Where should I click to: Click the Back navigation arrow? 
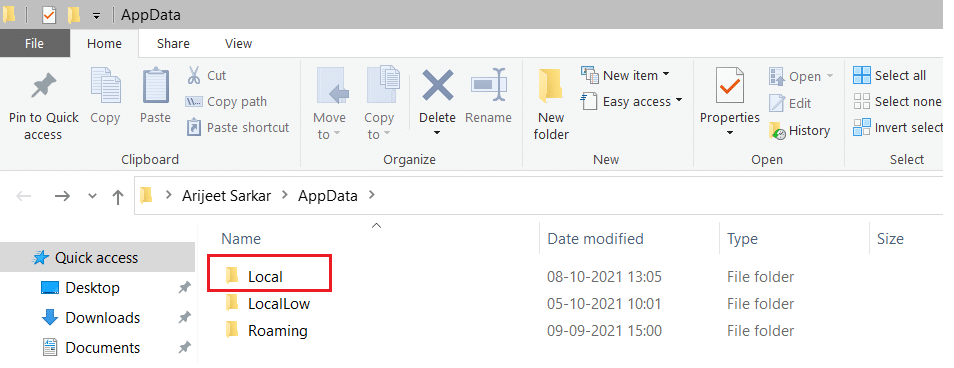(24, 196)
